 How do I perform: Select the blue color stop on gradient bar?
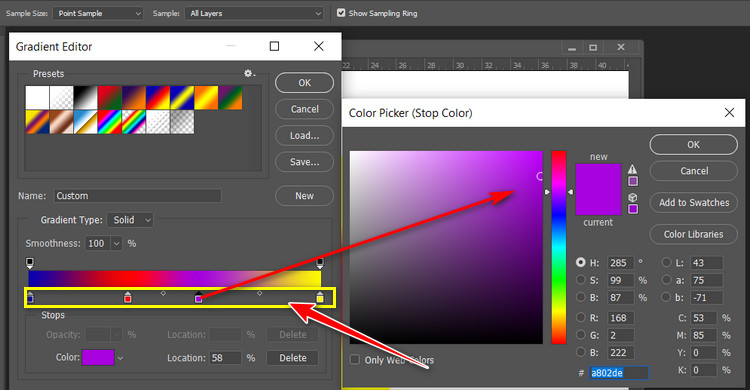pyautogui.click(x=30, y=297)
